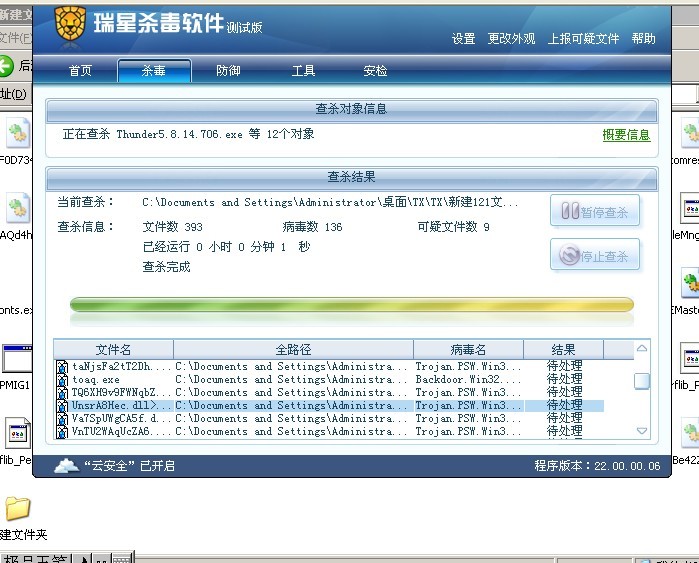Click the 文件(F) menu in Explorer window

click(16, 37)
